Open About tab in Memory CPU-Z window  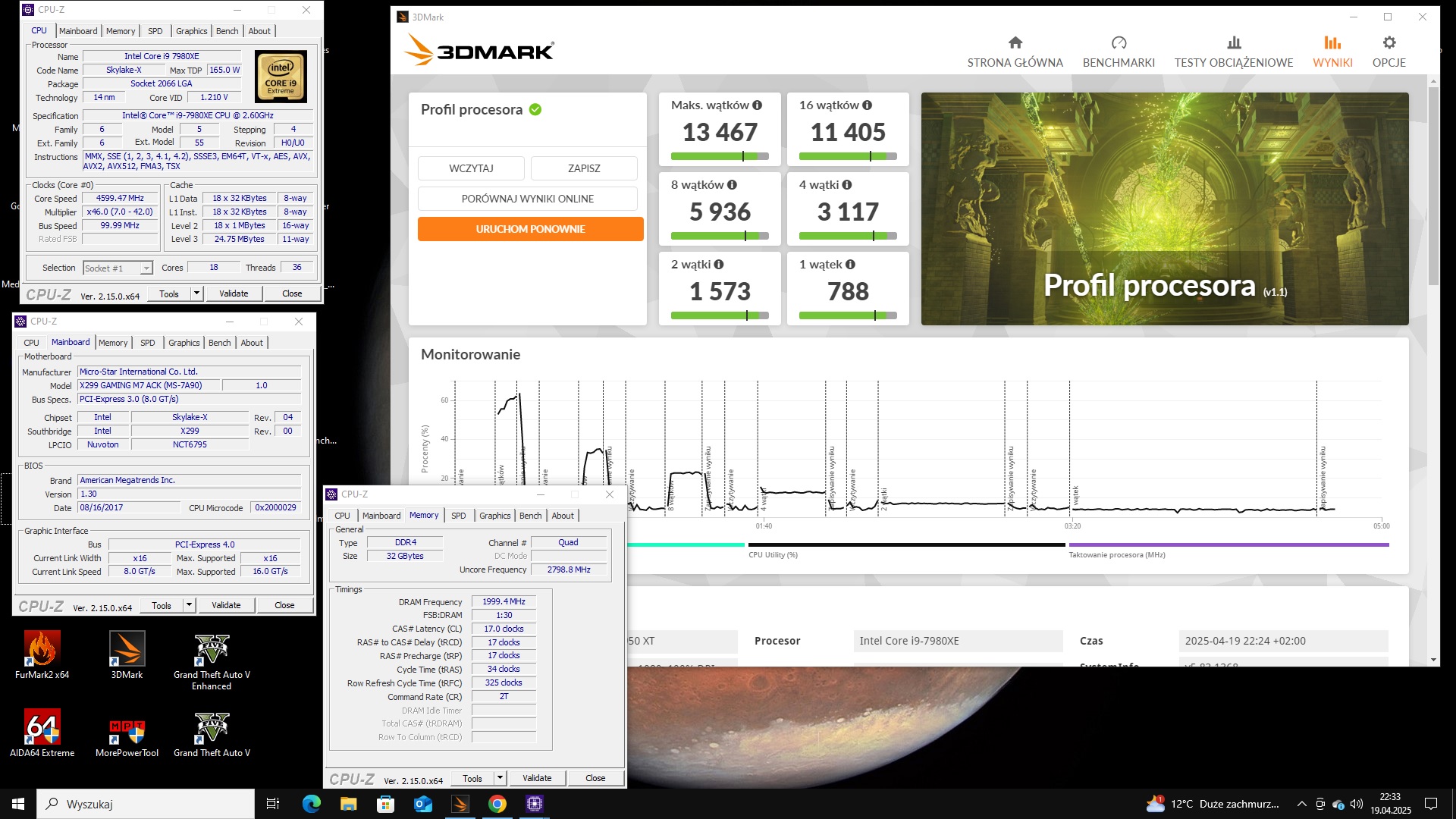coord(562,516)
